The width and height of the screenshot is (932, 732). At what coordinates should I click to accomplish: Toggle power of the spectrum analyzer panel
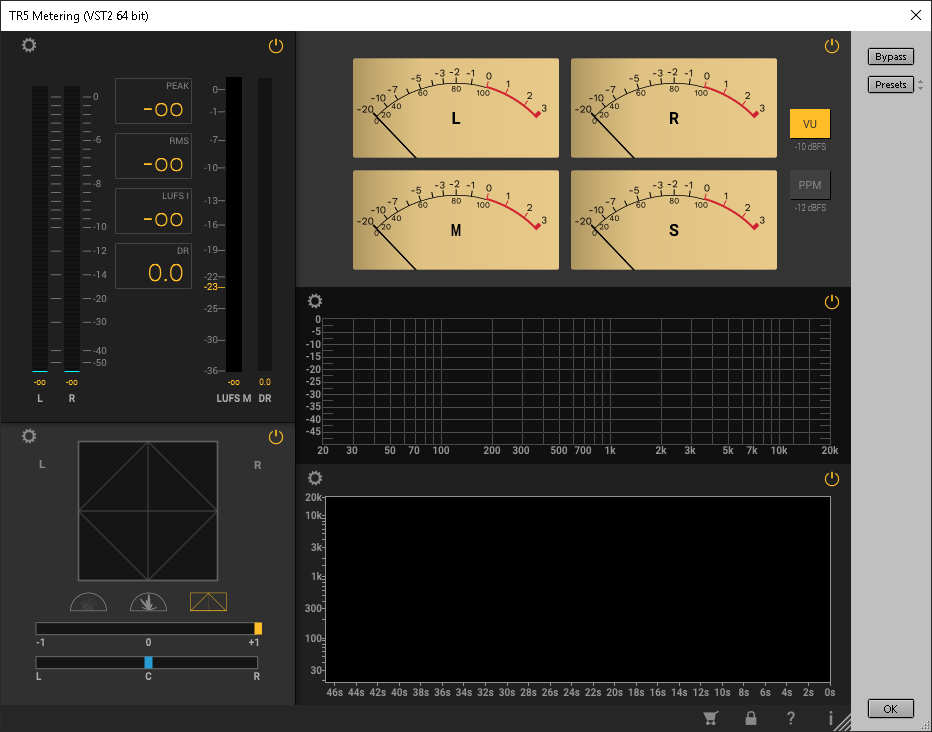[x=831, y=301]
